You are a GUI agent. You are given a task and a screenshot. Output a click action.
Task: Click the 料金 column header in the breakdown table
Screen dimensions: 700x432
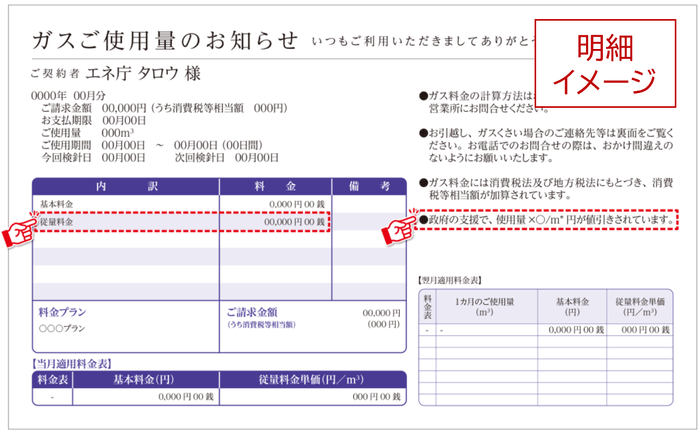(275, 187)
